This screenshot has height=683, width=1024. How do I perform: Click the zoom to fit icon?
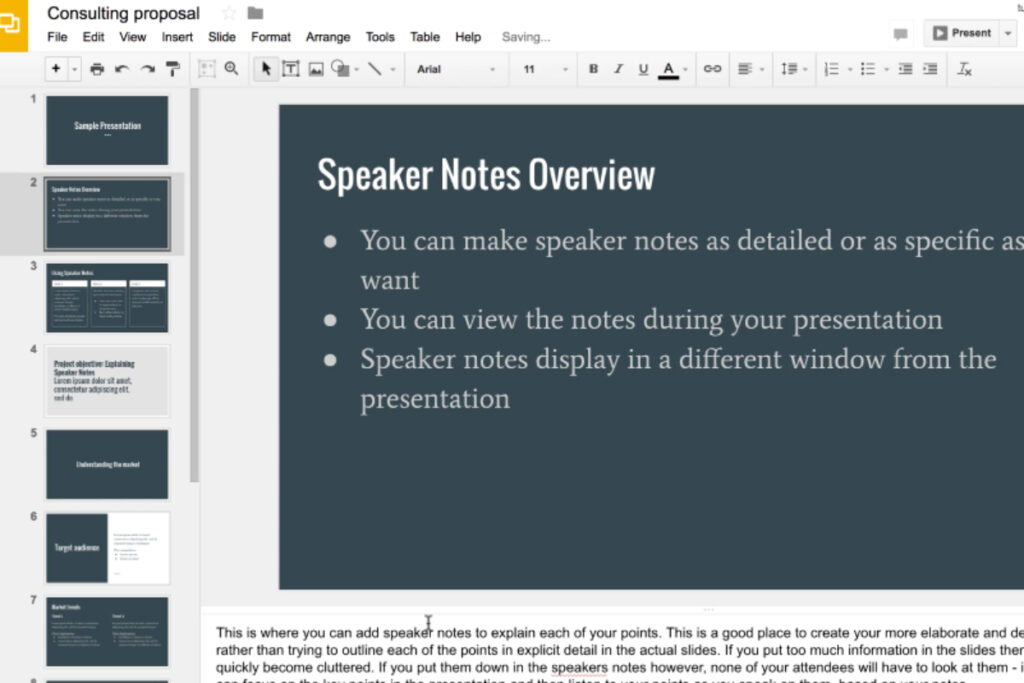[x=206, y=69]
